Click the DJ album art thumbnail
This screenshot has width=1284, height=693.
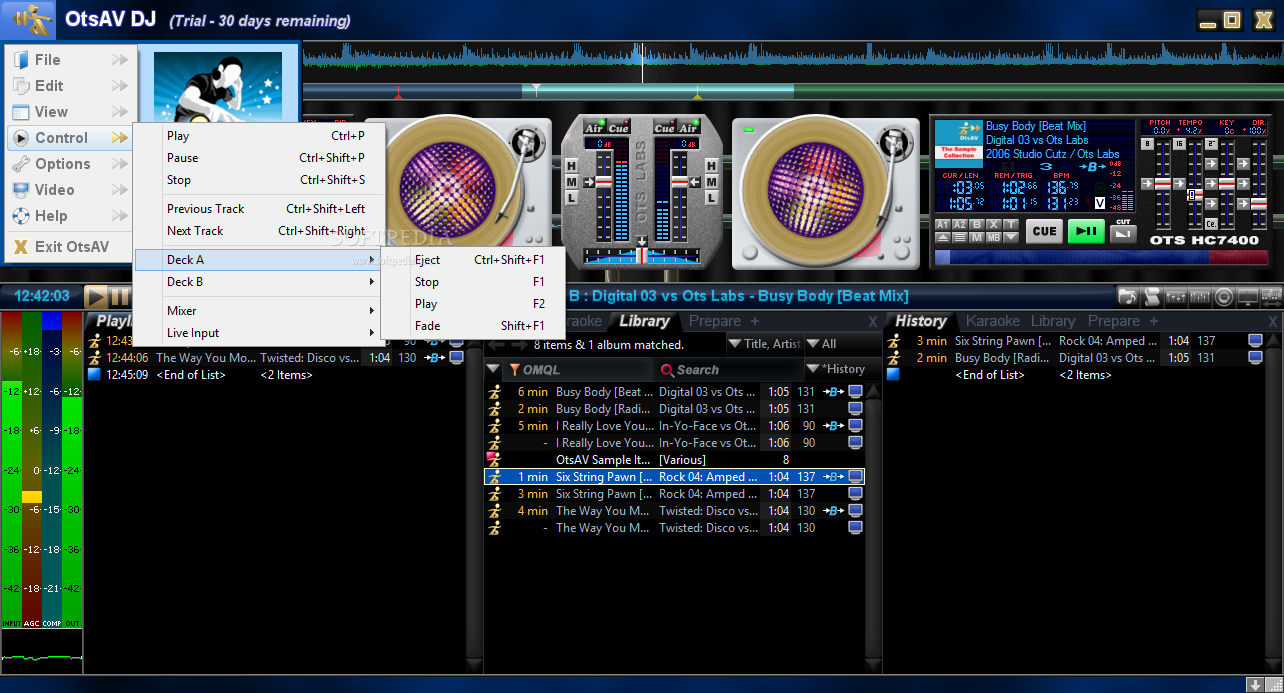click(218, 87)
